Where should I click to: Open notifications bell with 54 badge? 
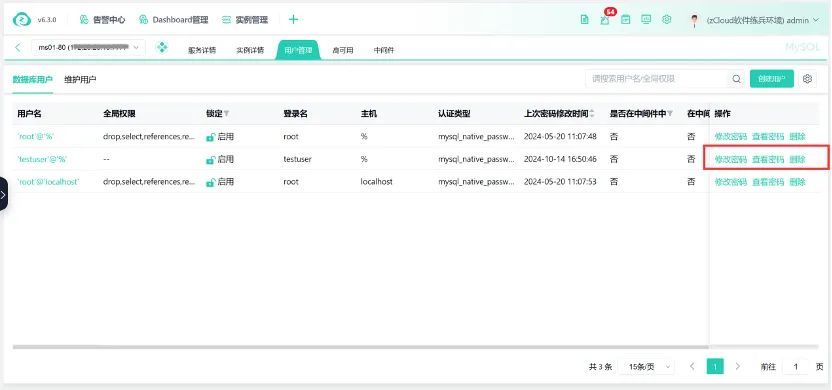tap(605, 20)
